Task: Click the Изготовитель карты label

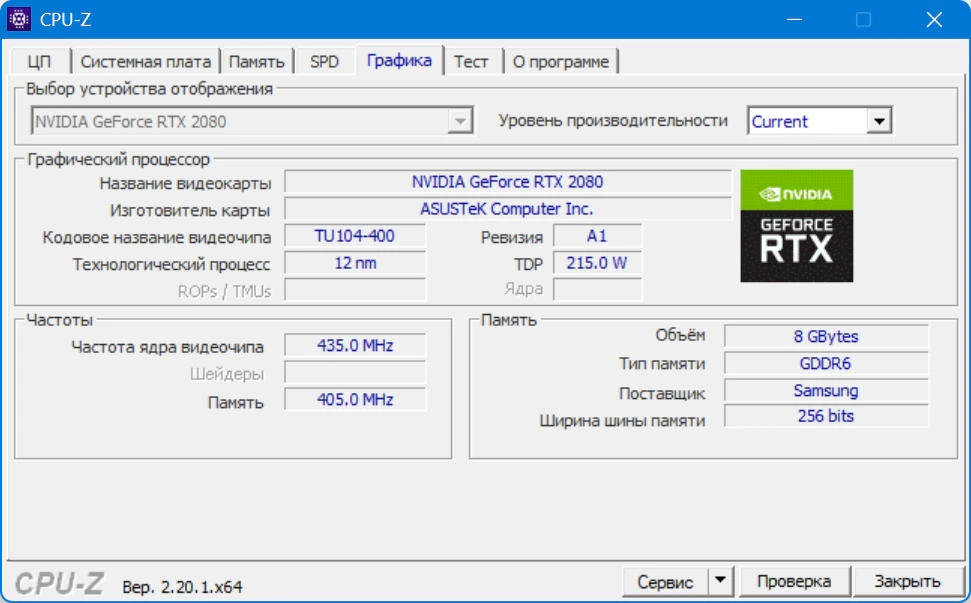Action: pos(190,211)
